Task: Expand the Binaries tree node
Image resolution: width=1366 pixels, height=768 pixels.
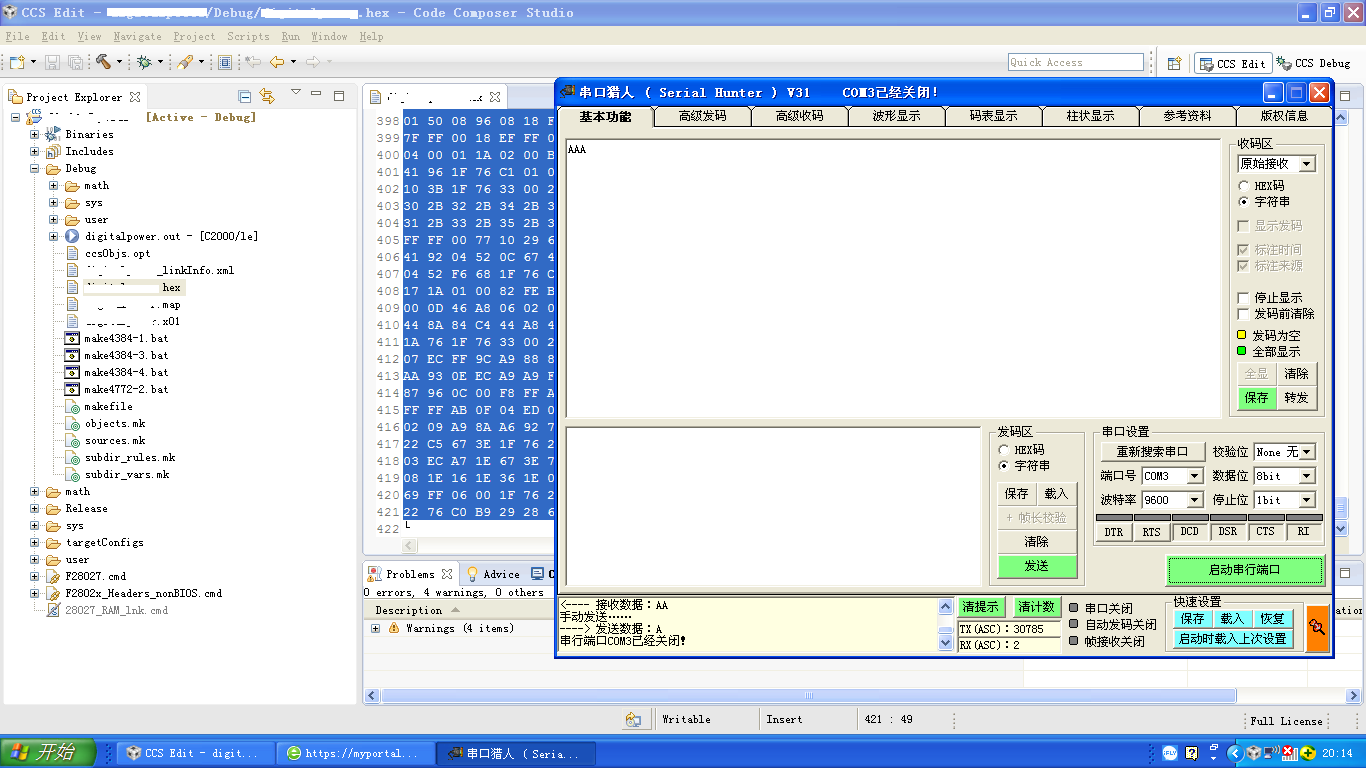Action: click(x=35, y=134)
